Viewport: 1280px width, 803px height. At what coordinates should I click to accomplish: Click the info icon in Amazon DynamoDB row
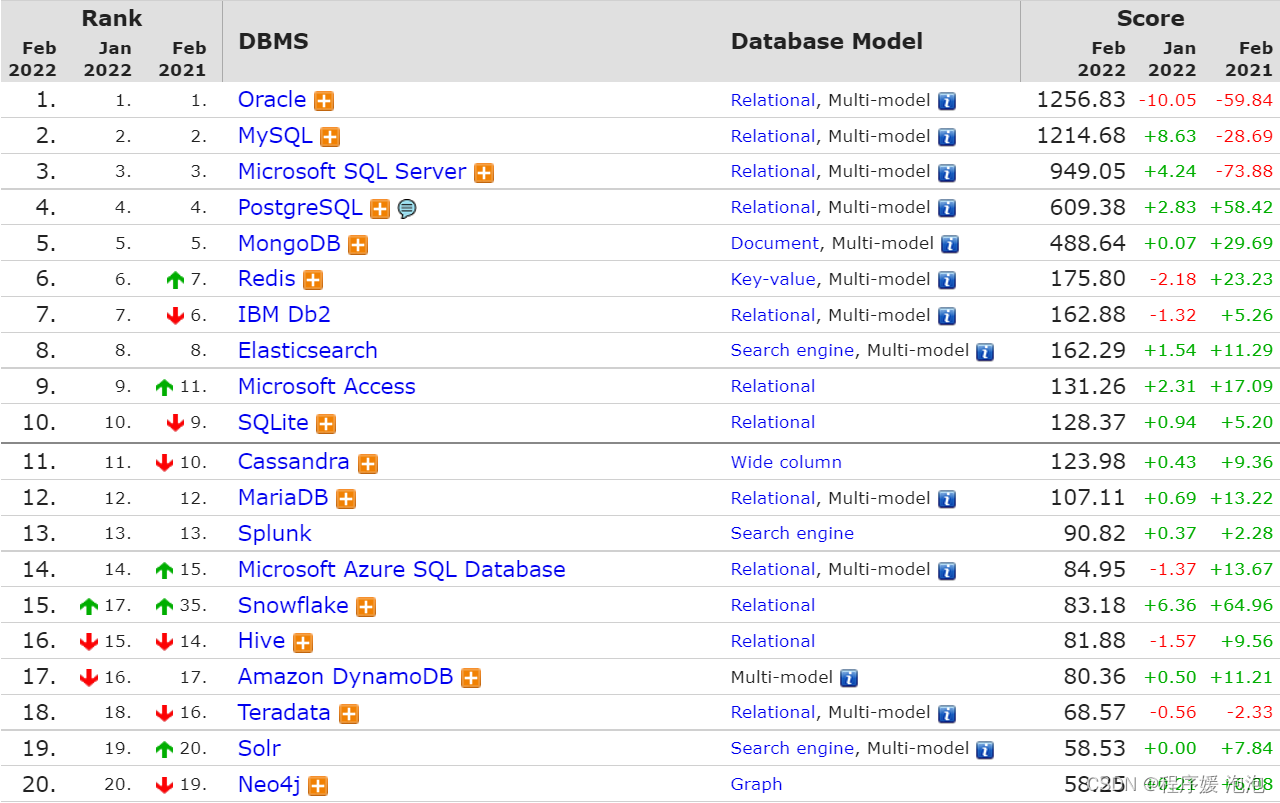(849, 678)
